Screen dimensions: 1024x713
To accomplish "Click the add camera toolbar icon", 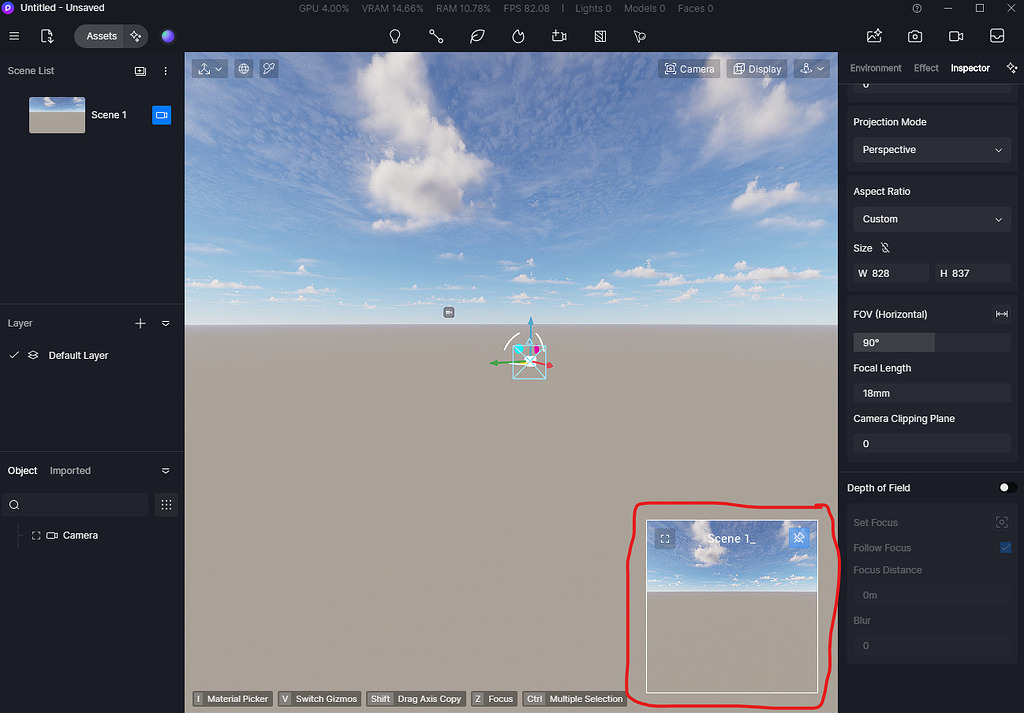I will click(559, 36).
